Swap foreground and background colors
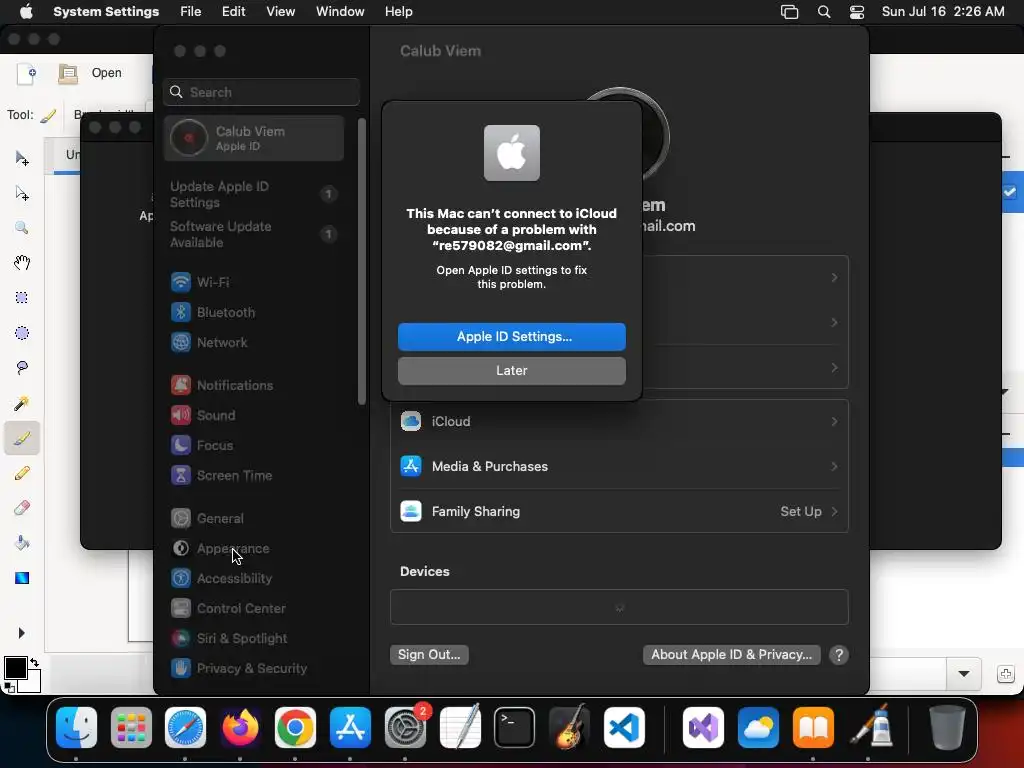1024x768 pixels. pyautogui.click(x=35, y=662)
